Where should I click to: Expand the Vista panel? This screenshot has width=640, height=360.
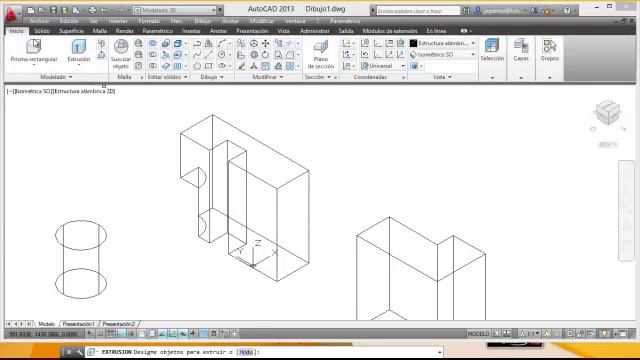pyautogui.click(x=442, y=77)
